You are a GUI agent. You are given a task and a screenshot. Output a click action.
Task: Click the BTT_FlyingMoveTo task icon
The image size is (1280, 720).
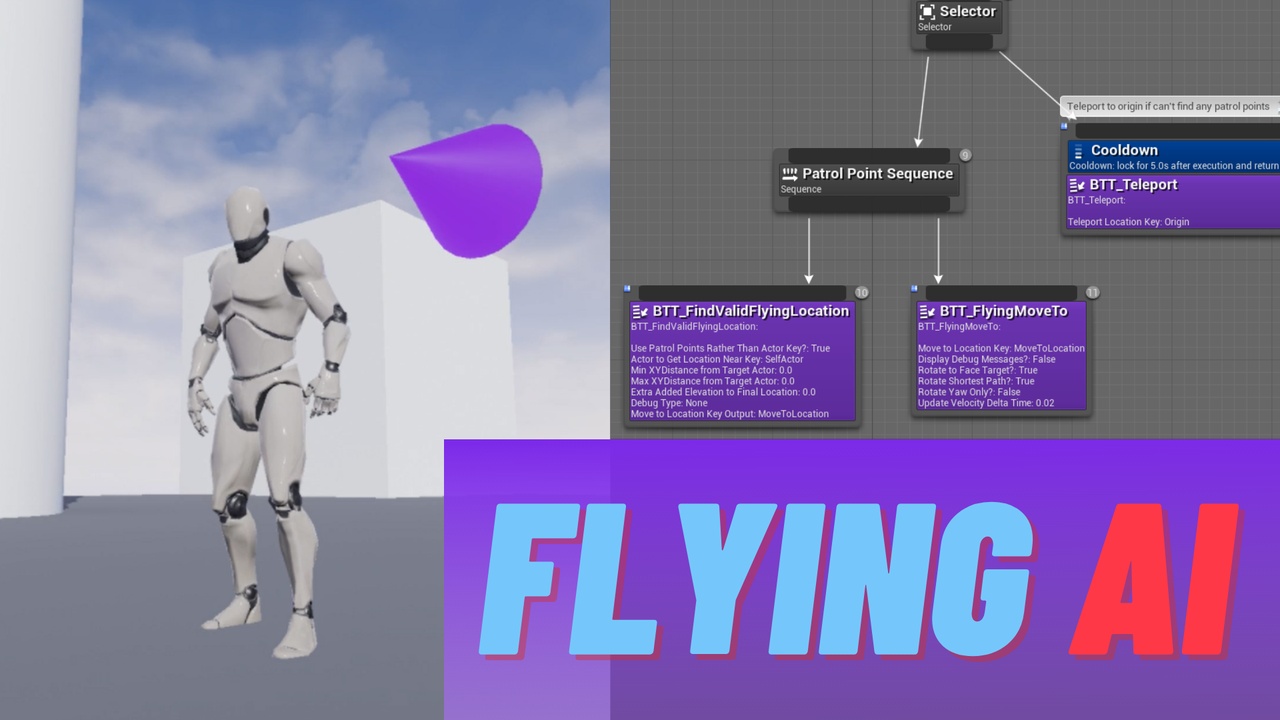tap(927, 312)
